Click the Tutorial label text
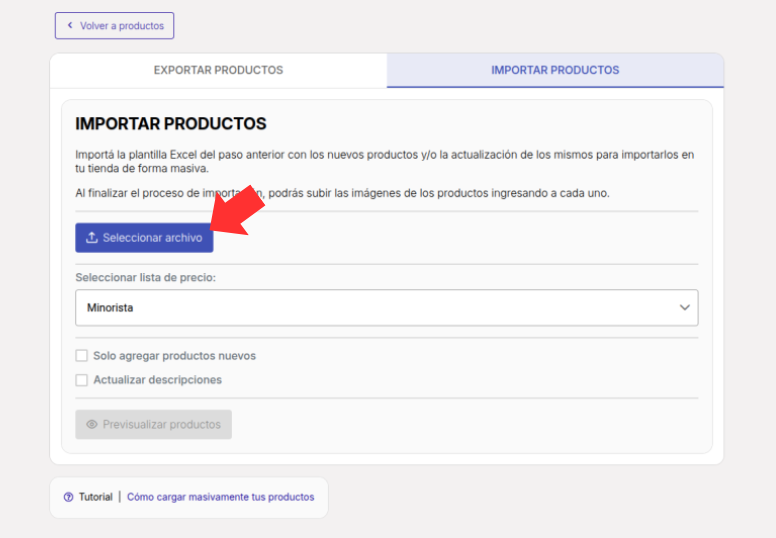This screenshot has height=538, width=776. 96,497
